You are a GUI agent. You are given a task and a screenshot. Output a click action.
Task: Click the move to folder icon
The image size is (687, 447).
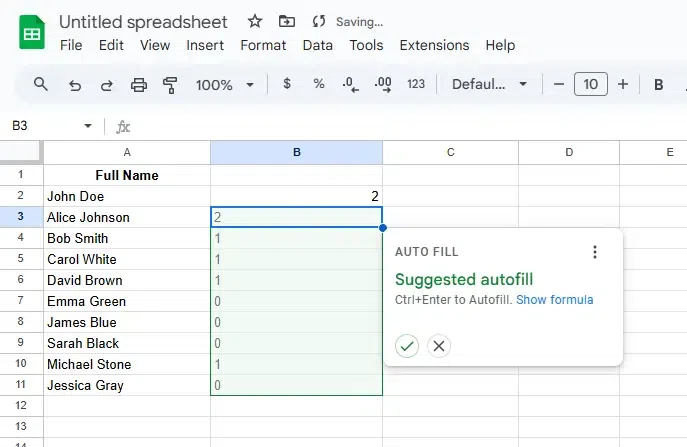[x=287, y=21]
